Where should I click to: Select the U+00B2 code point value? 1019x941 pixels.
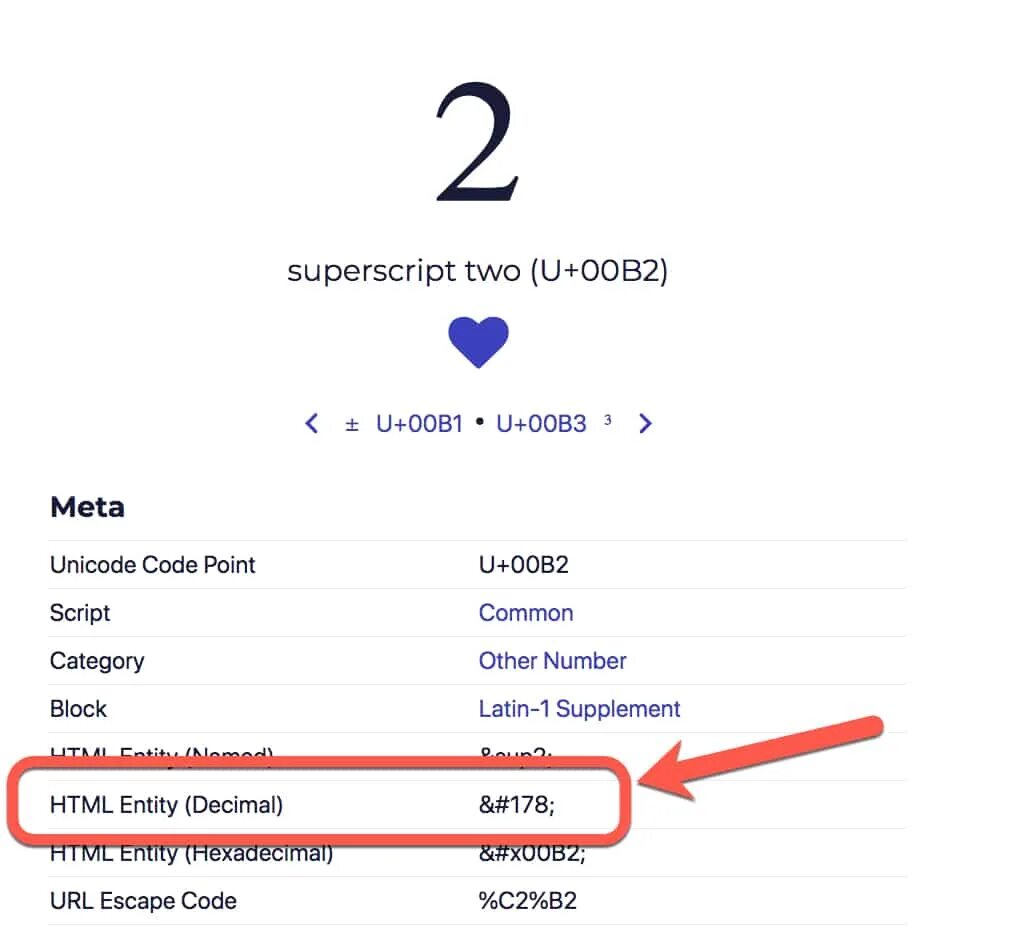(524, 565)
